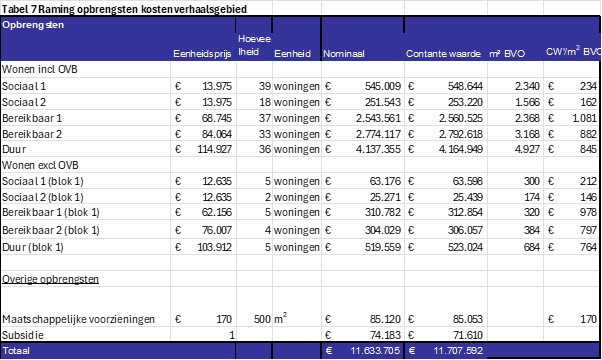The image size is (602, 360).
Task: Click the 'Nominaal' column header
Action: point(344,54)
